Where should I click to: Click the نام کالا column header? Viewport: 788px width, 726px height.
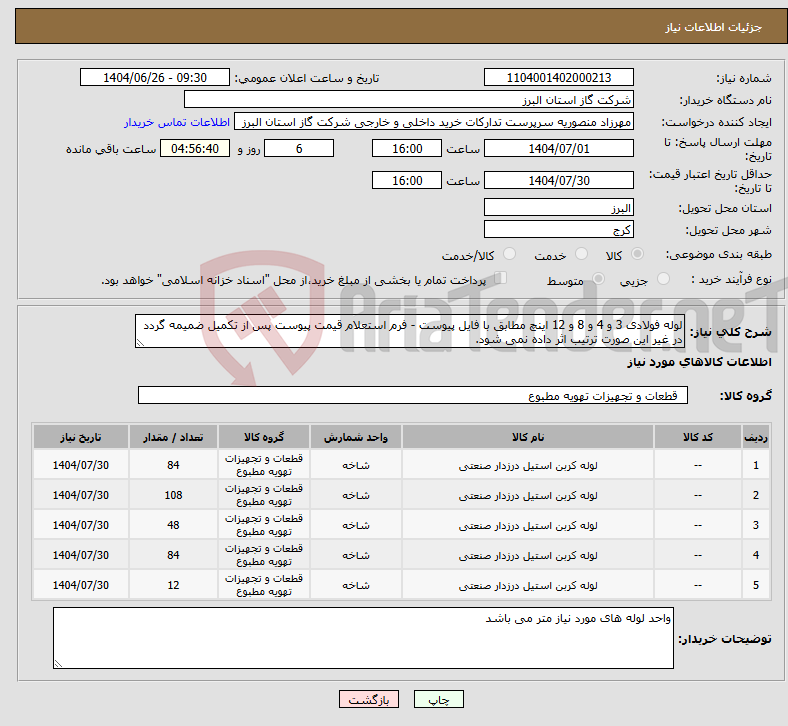coord(528,437)
